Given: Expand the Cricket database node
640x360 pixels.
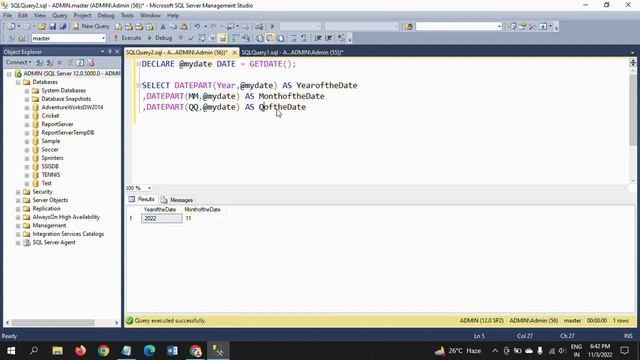Looking at the screenshot, I should (27, 116).
